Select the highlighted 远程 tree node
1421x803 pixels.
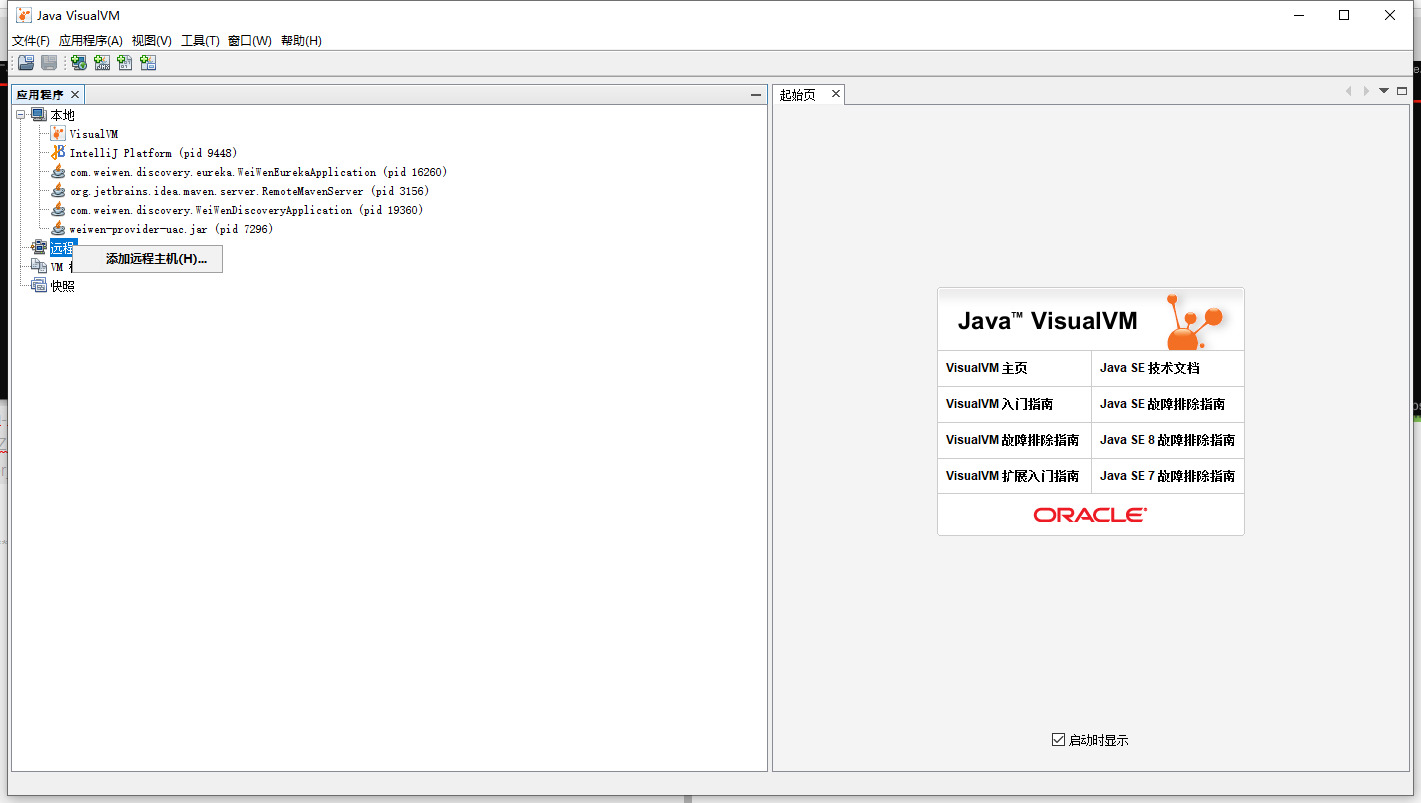point(62,247)
